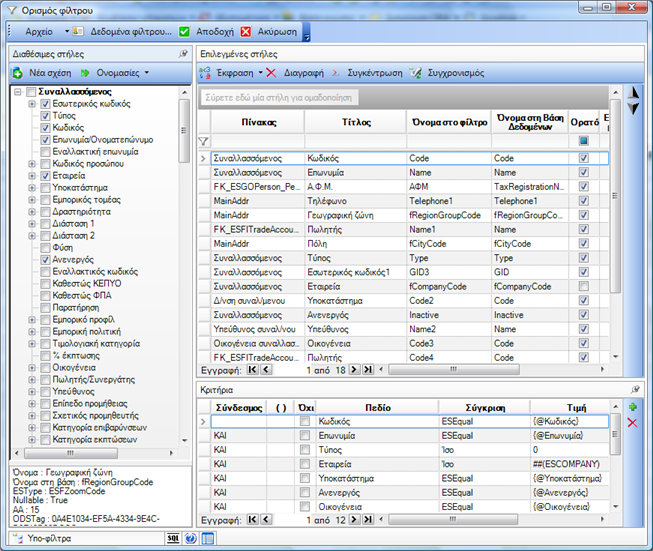Click the Συγκέντρωση sigma icon
This screenshot has height=551, width=653.
[x=335, y=73]
